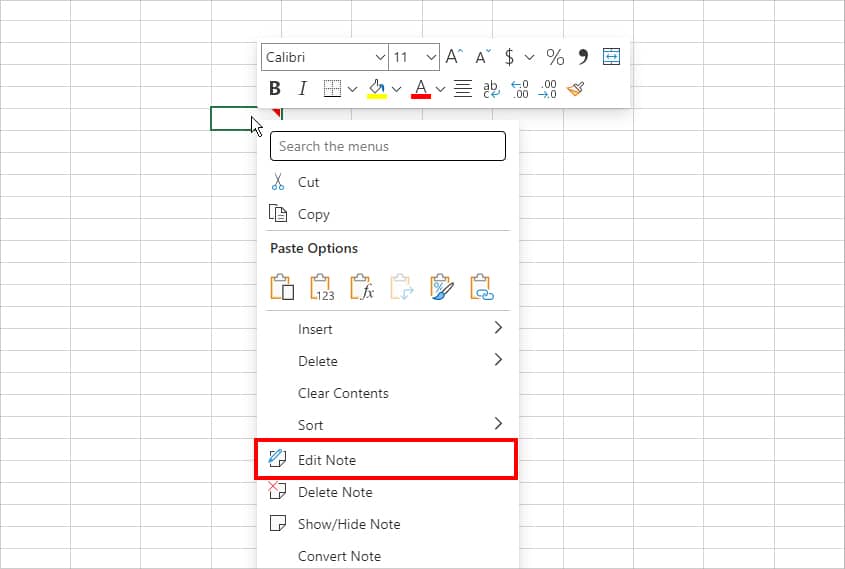Toggle the wrap text icon
The image size is (845, 569).
(x=491, y=89)
